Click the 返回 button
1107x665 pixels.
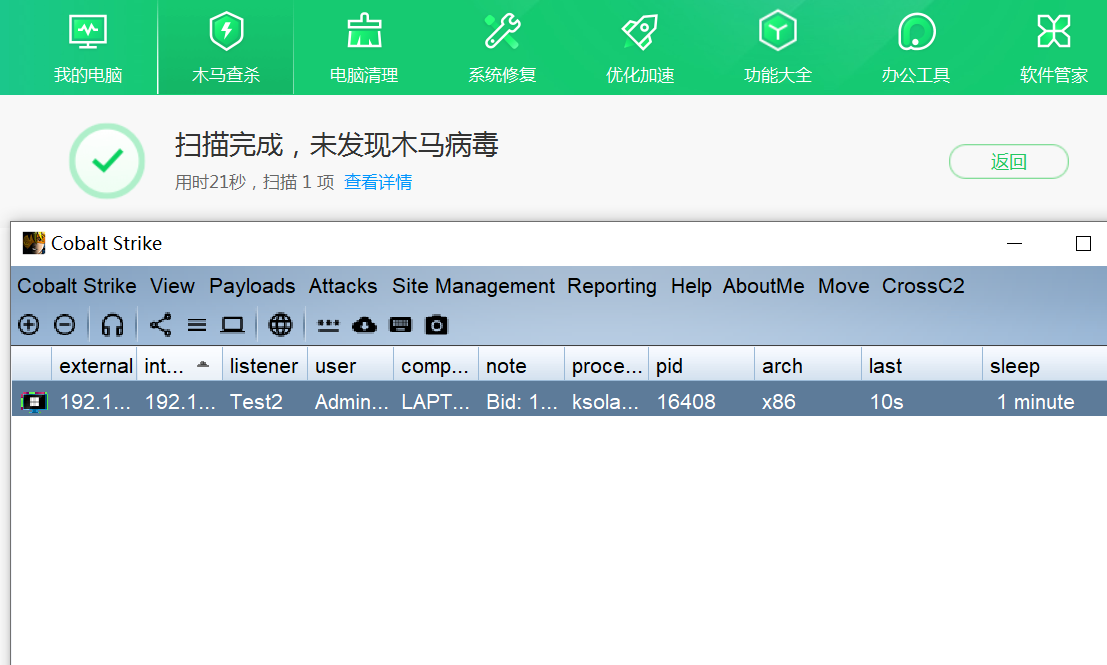[x=1008, y=162]
